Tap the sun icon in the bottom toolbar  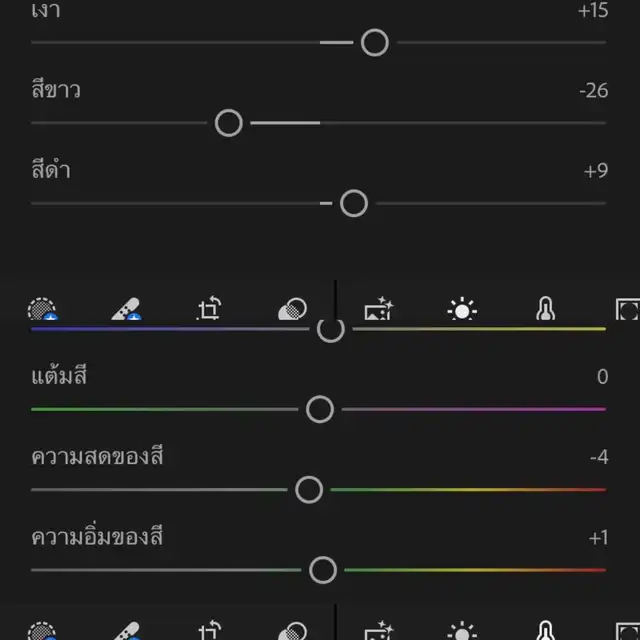point(462,631)
